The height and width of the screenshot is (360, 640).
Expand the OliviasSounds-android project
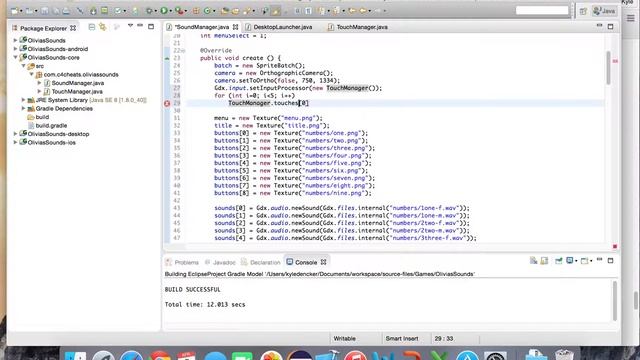tap(16, 49)
